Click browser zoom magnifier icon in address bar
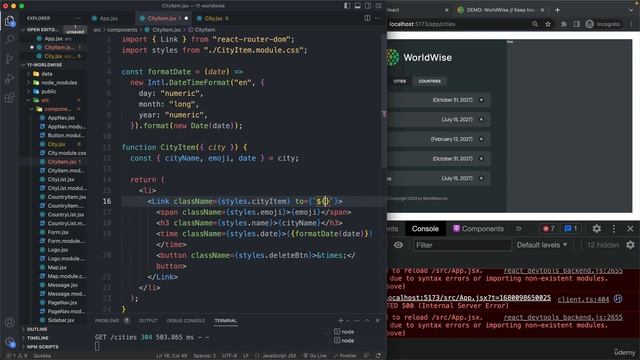 tap(535, 24)
